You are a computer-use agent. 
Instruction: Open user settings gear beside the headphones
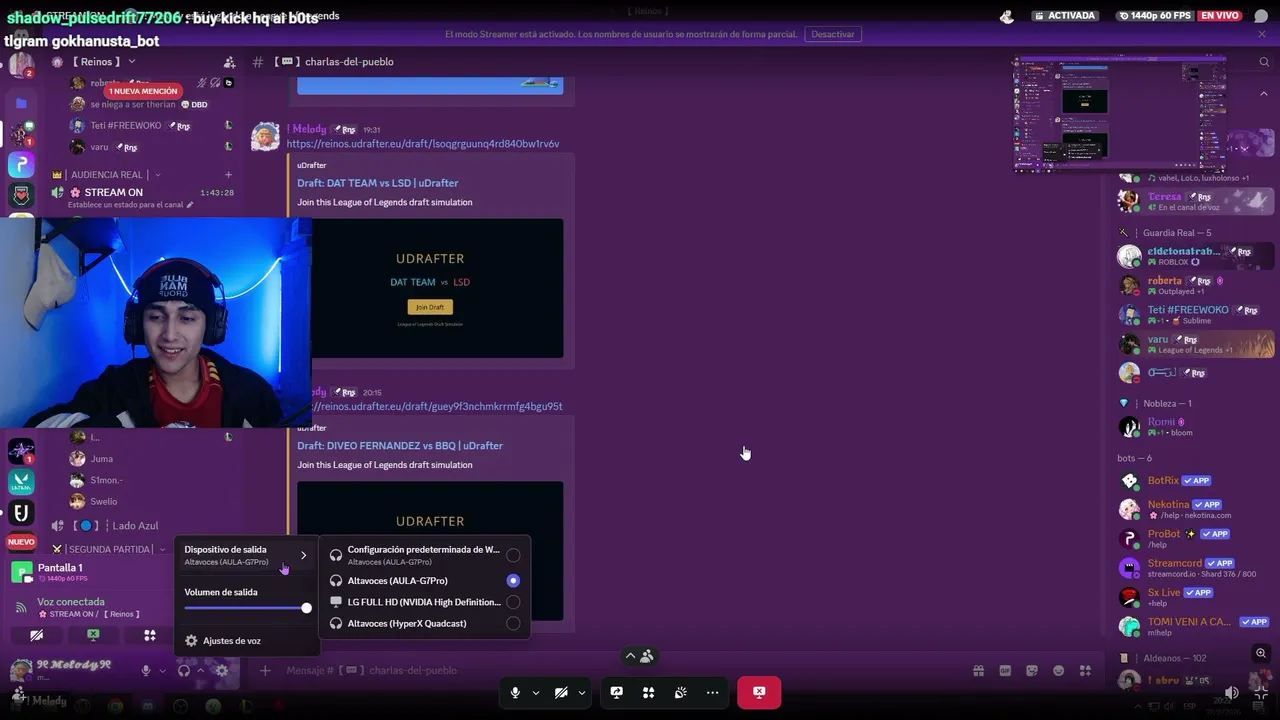tap(222, 671)
